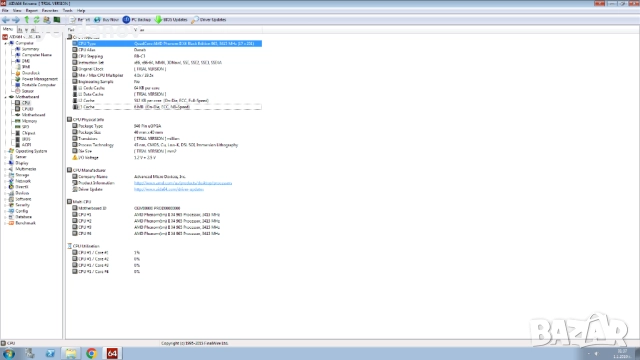Select ACPI under Motherboard

pyautogui.click(x=26, y=145)
